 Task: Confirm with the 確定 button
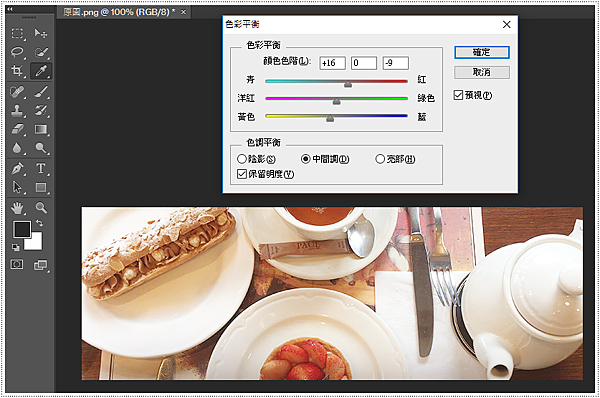[482, 52]
